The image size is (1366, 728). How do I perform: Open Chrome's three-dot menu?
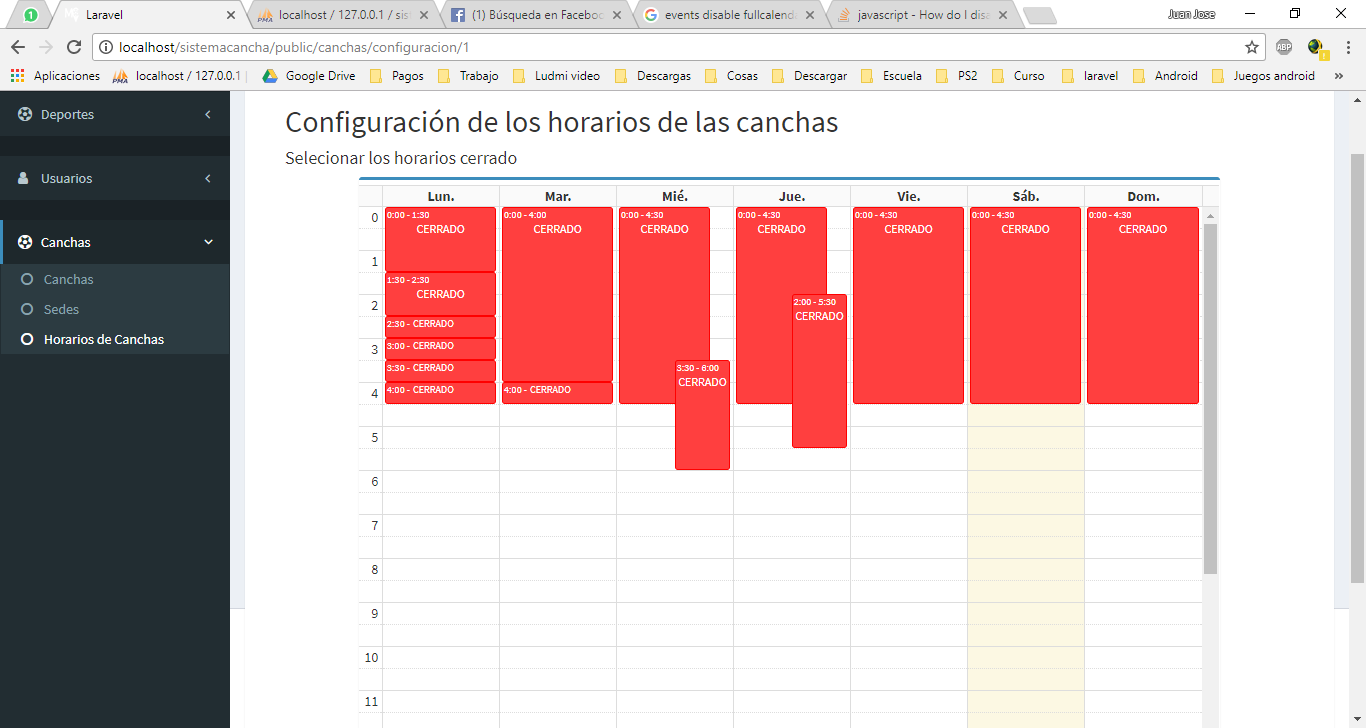pyautogui.click(x=1347, y=47)
